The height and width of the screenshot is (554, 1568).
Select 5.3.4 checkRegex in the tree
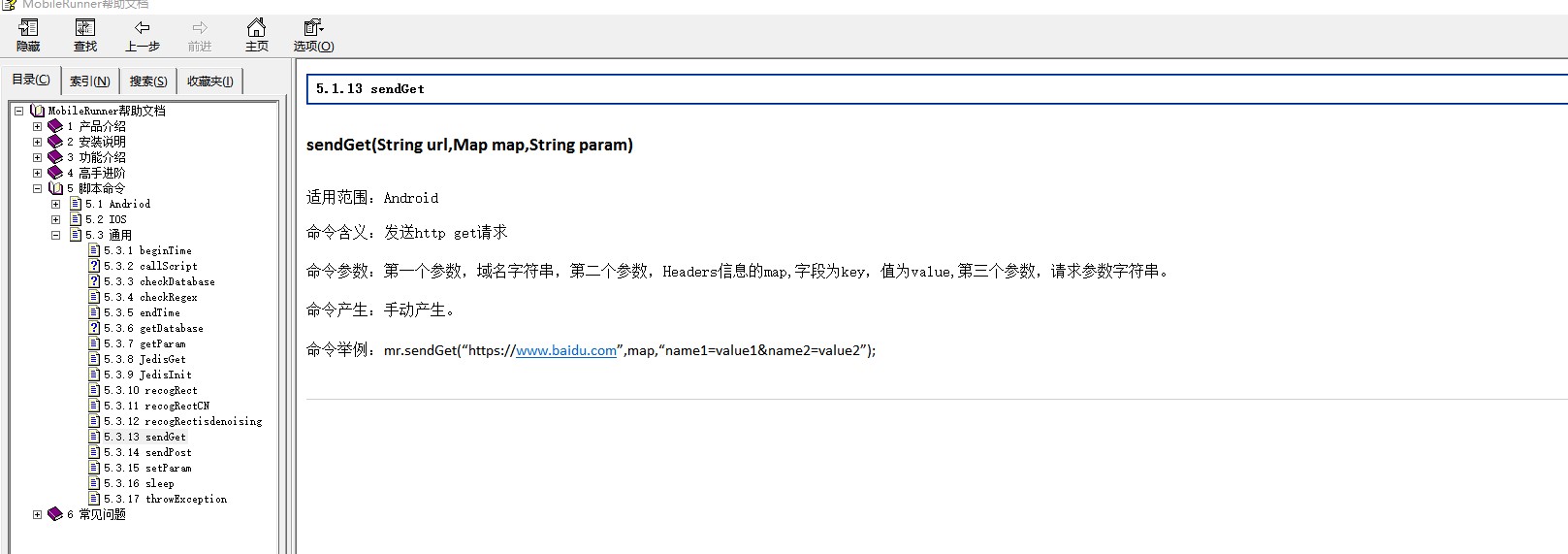coord(150,297)
